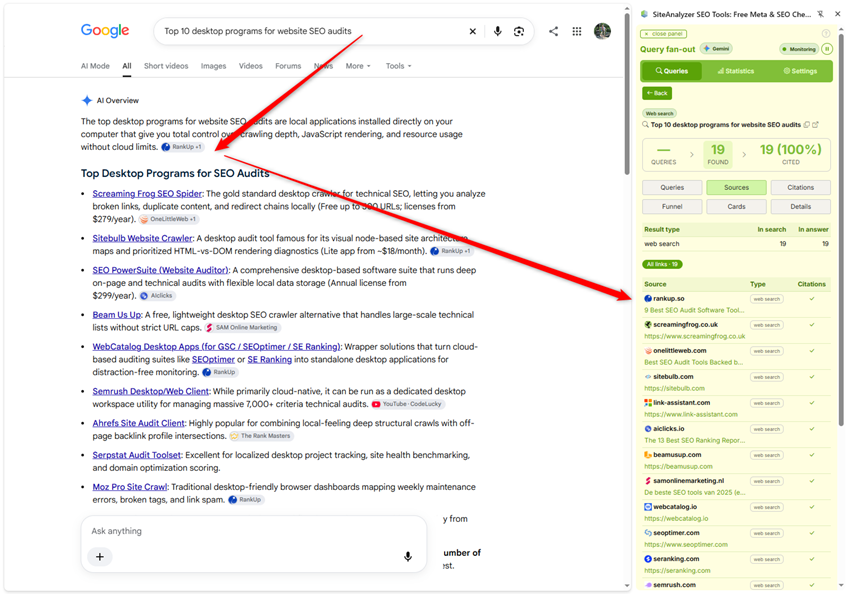Click the Google search query field
850x594 pixels.
pyautogui.click(x=312, y=31)
